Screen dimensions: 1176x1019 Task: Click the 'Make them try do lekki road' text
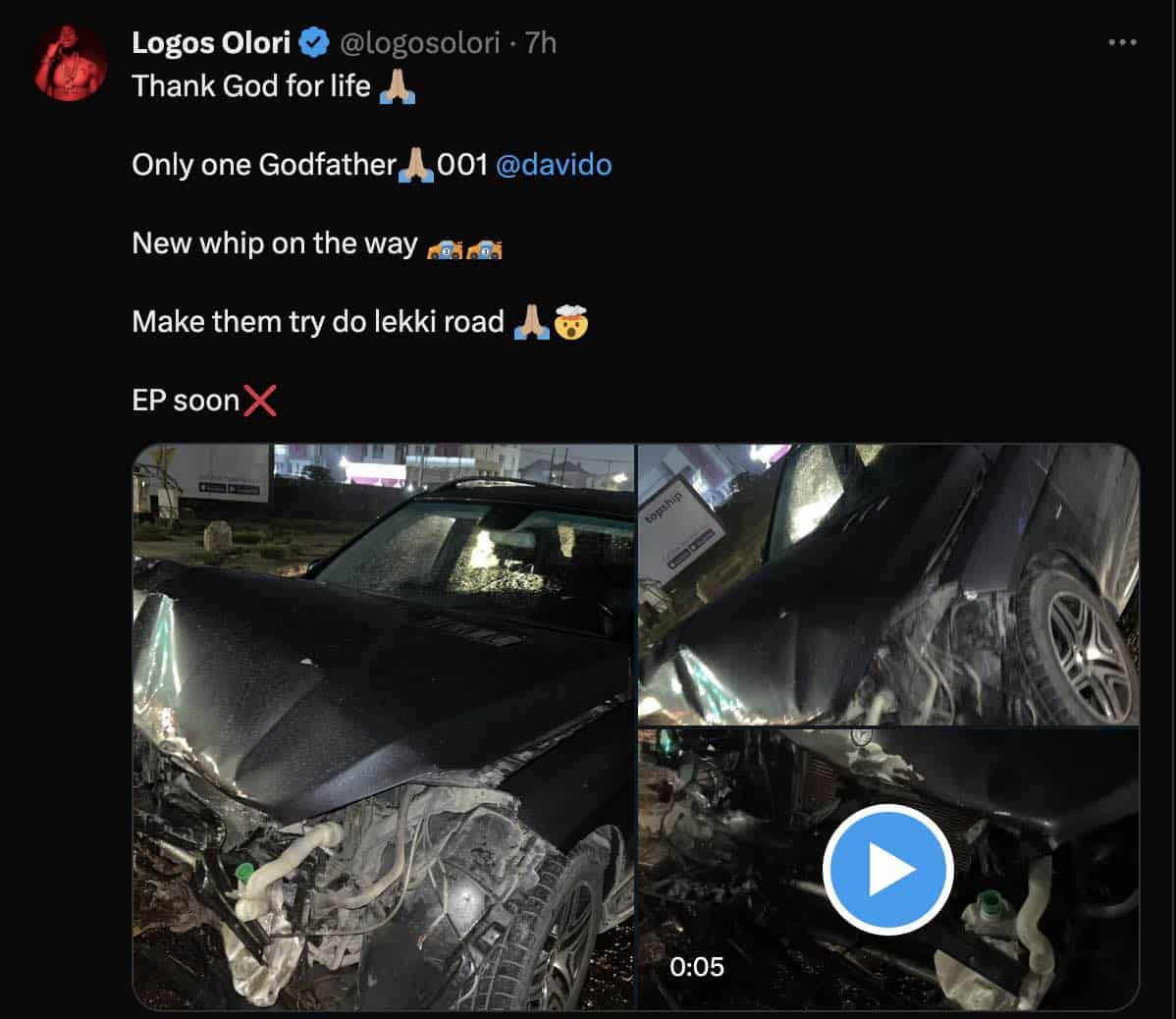click(318, 322)
